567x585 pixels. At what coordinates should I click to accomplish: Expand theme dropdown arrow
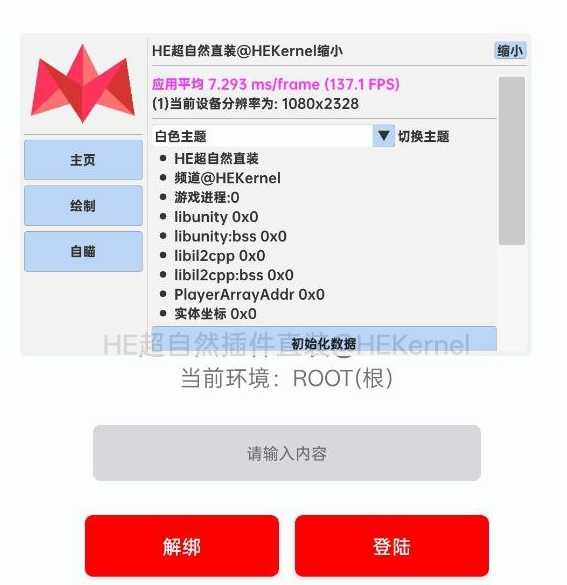pos(383,136)
